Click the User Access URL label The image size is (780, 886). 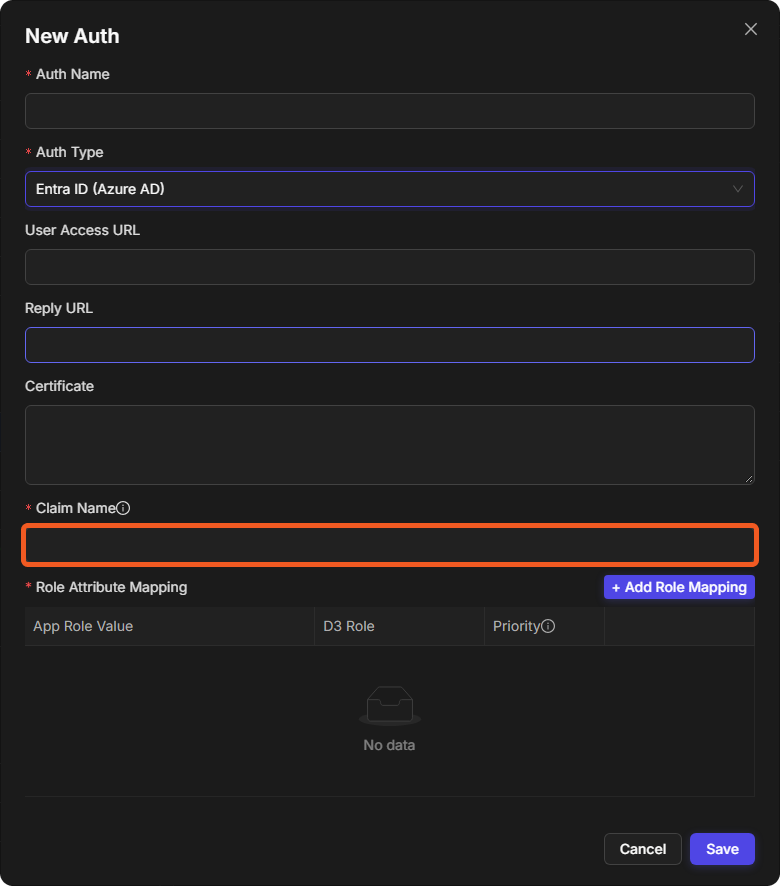tap(83, 230)
